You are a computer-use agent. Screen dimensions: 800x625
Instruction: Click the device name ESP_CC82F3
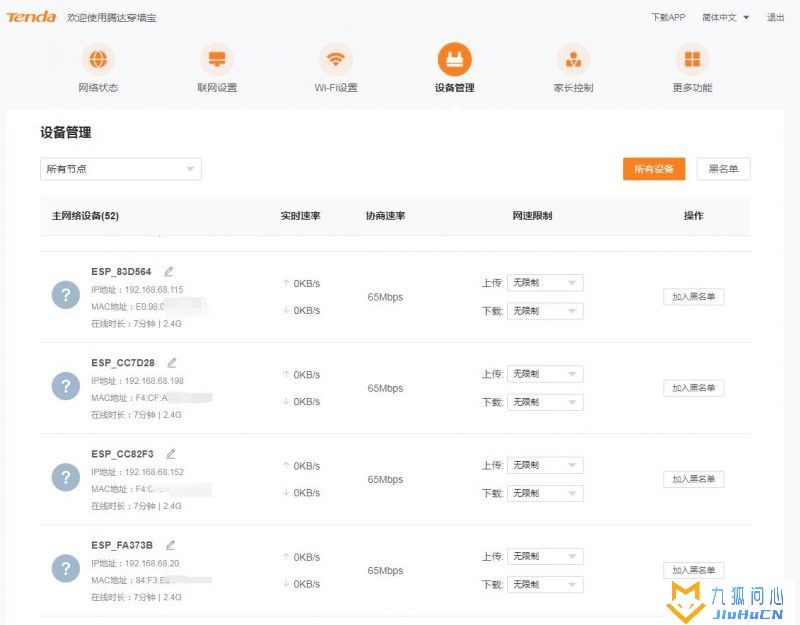(122, 454)
